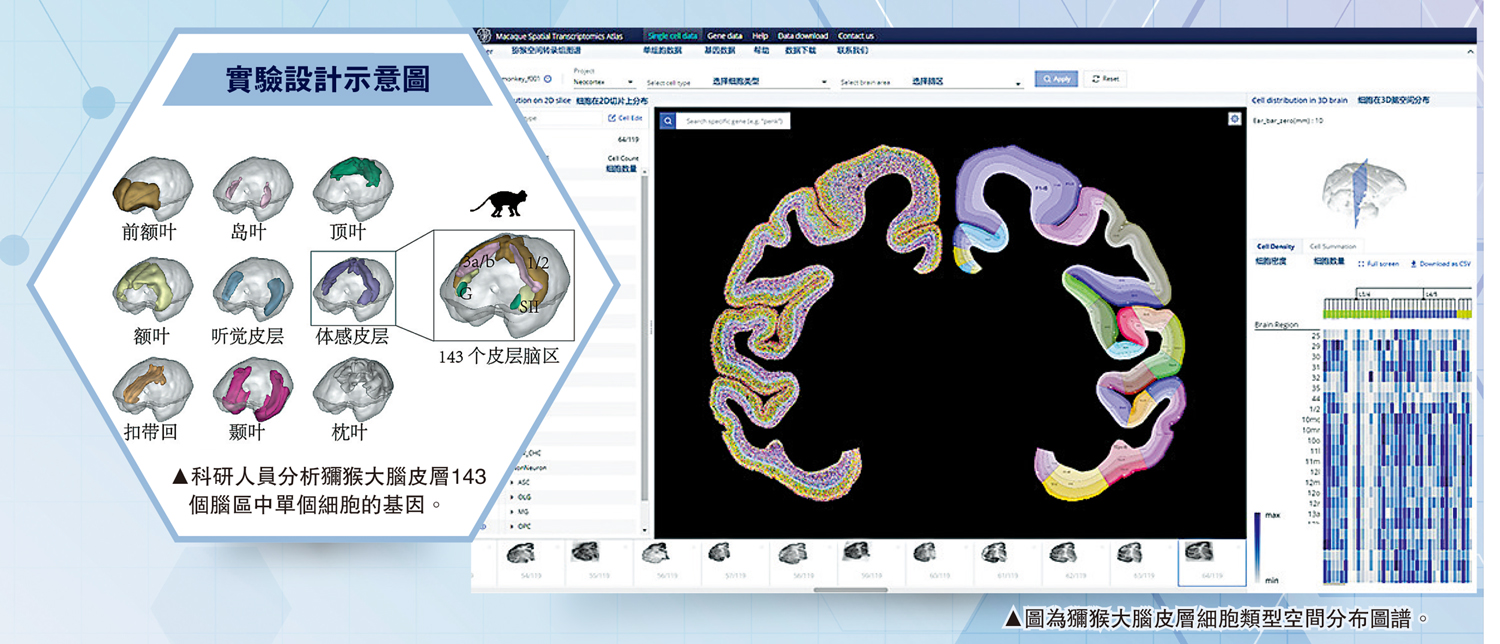Click the Macaque Atlas logo icon

click(x=485, y=35)
